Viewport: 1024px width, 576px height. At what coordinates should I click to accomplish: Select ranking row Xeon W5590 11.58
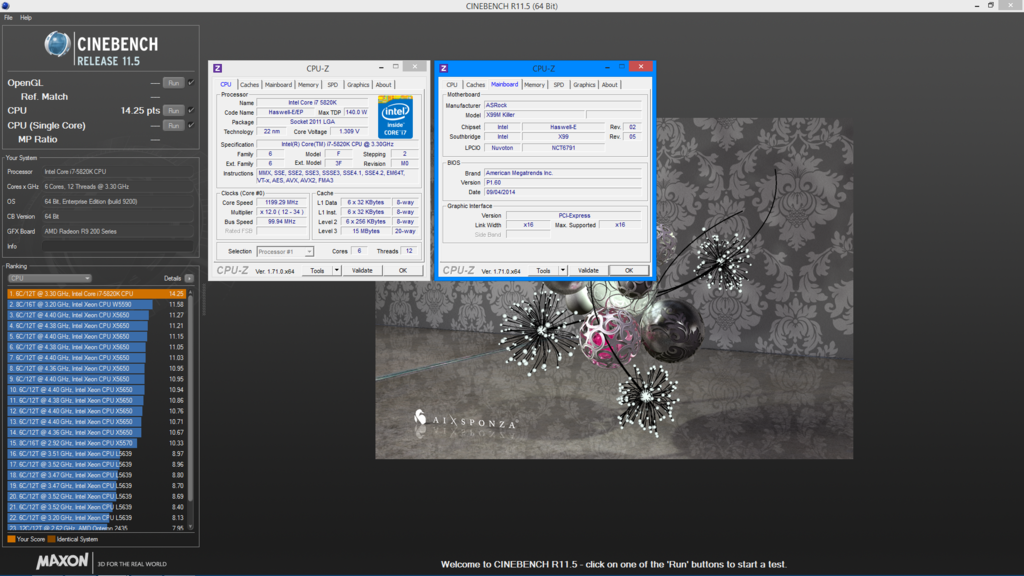(x=97, y=304)
